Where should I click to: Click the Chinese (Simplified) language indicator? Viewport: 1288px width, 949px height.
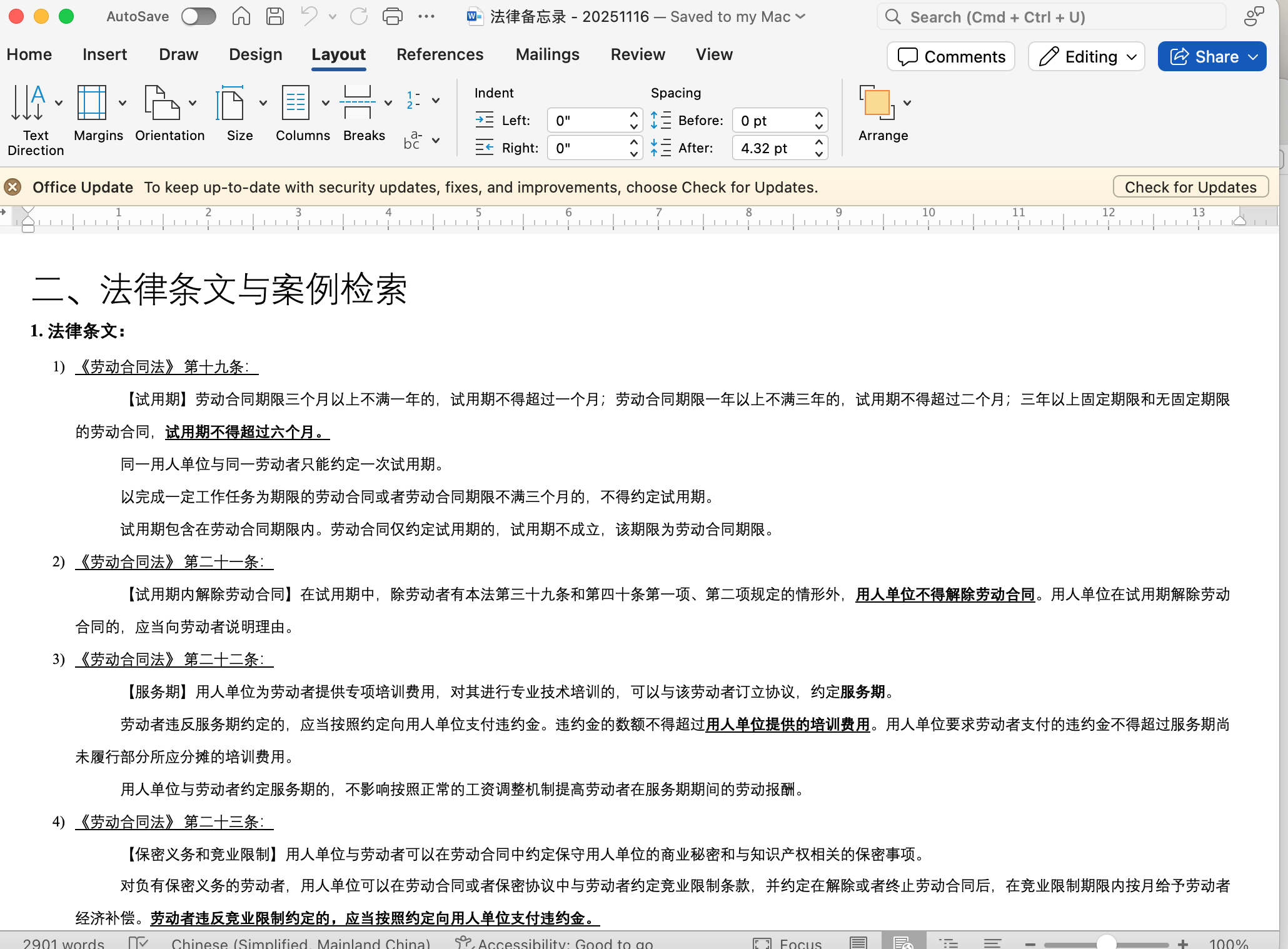click(x=301, y=943)
